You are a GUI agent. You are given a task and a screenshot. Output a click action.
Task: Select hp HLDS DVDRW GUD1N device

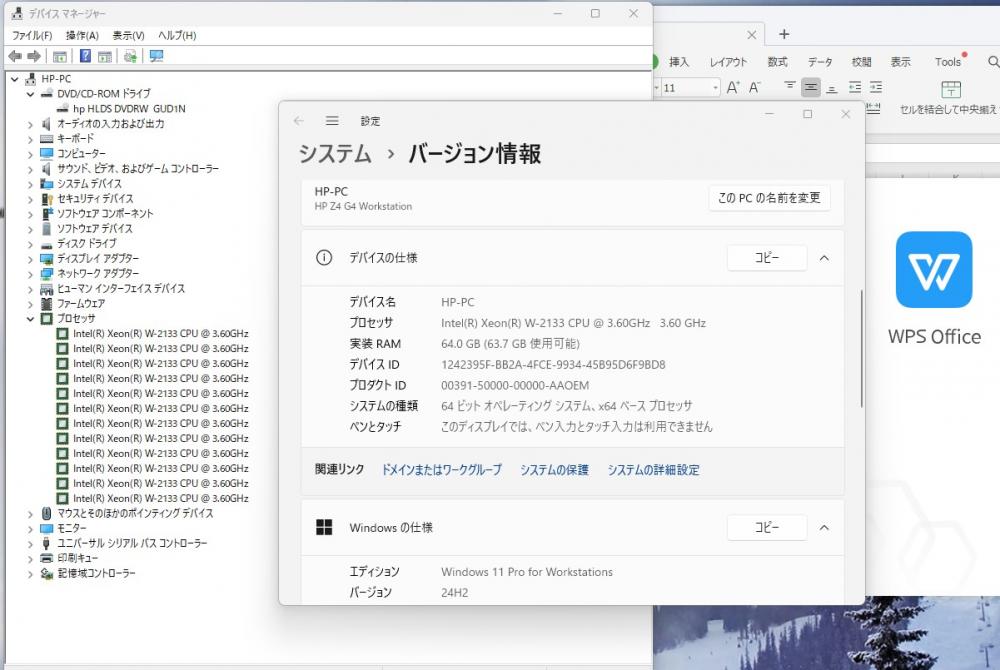(129, 108)
